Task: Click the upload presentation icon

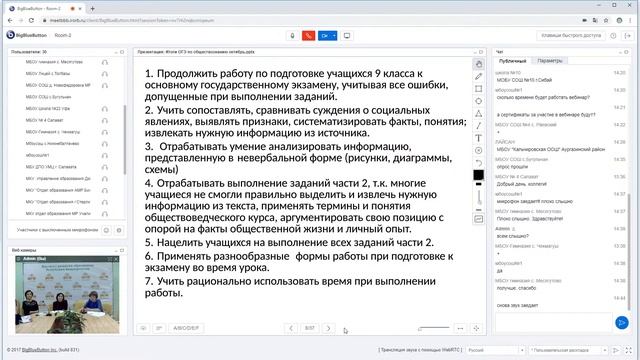Action: click(143, 328)
